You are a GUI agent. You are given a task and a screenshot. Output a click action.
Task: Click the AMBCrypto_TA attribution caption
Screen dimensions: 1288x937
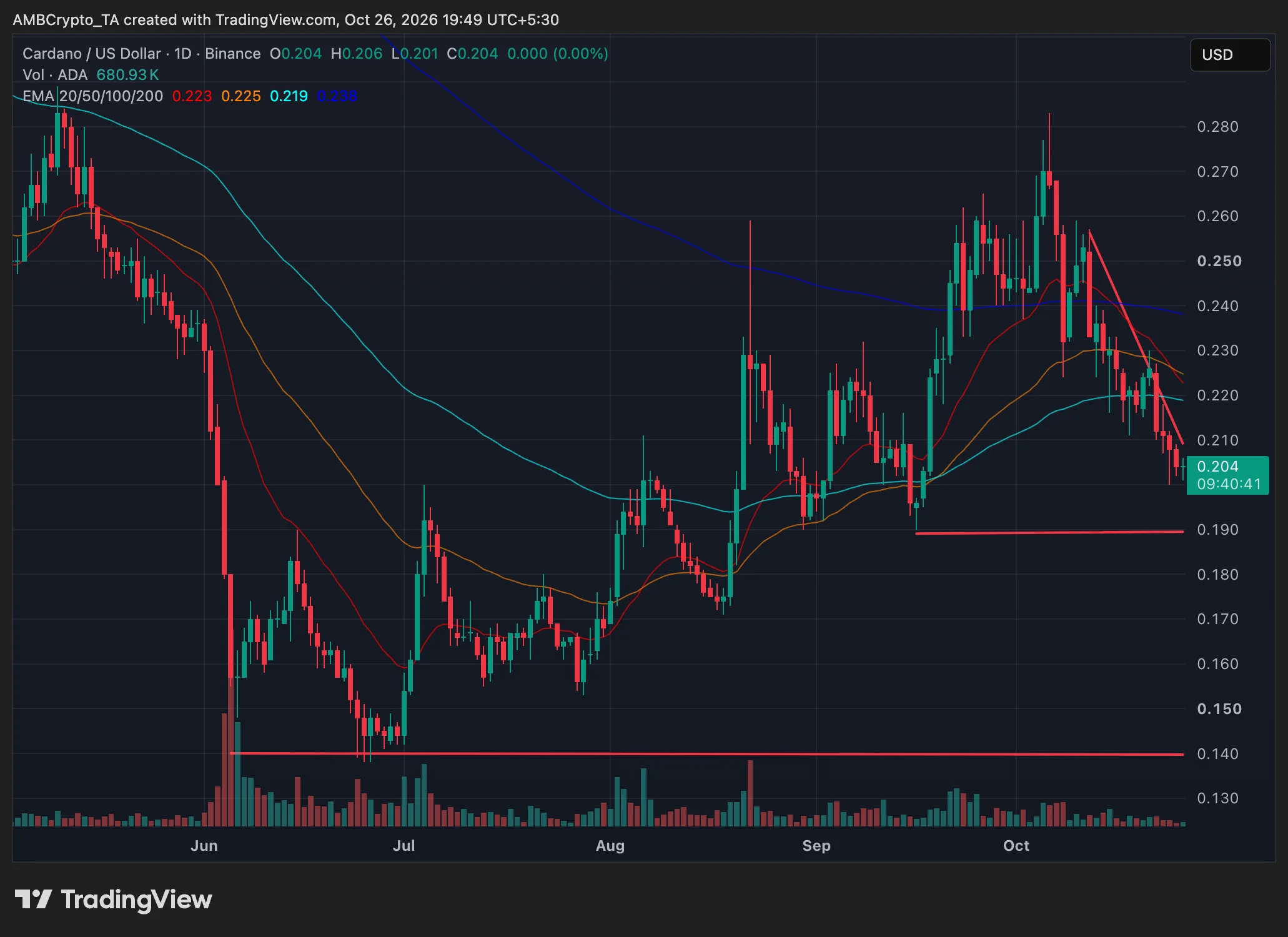point(285,20)
